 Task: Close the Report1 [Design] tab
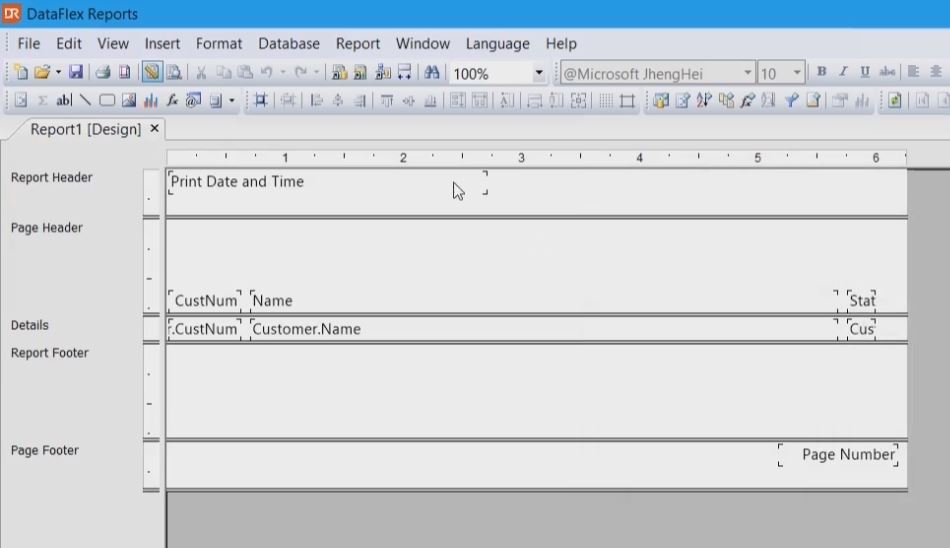(x=154, y=129)
